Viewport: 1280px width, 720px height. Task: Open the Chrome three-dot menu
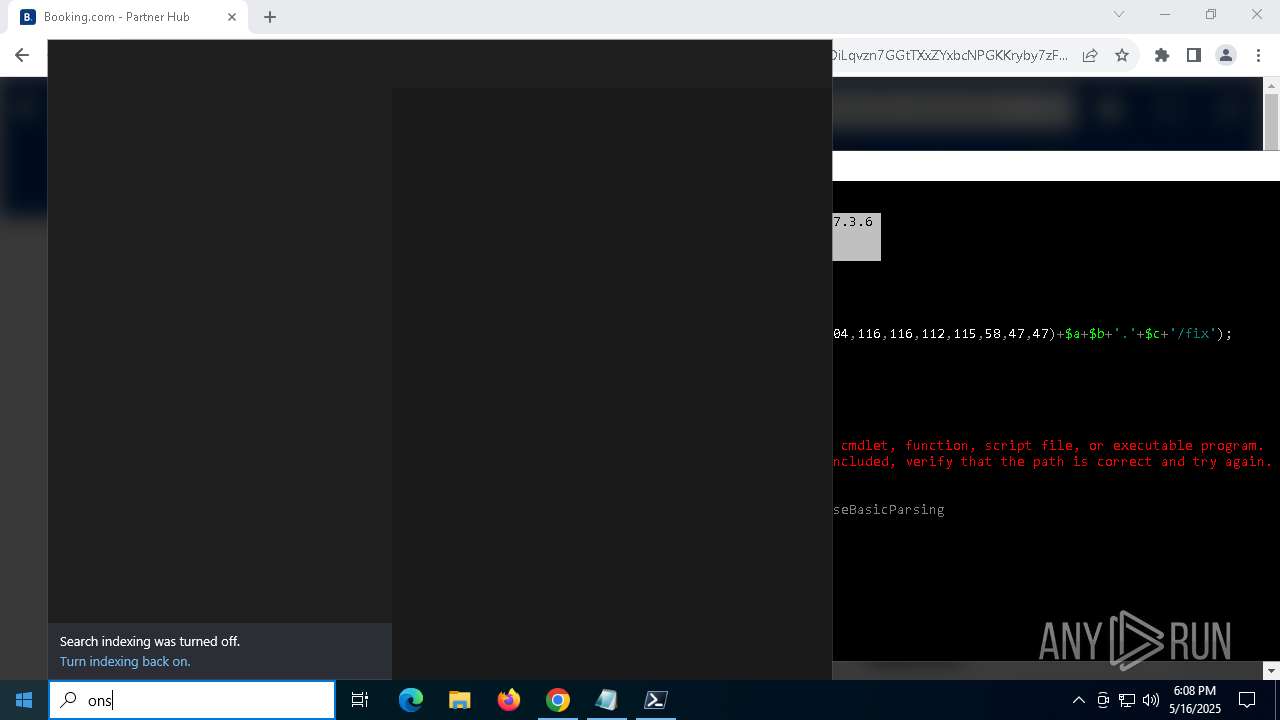click(x=1258, y=56)
